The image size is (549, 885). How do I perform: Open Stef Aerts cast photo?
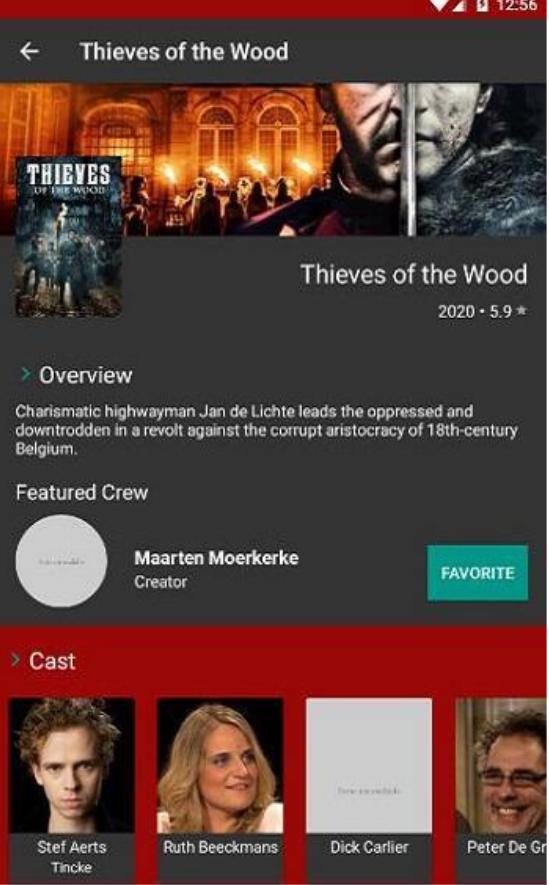(x=72, y=765)
